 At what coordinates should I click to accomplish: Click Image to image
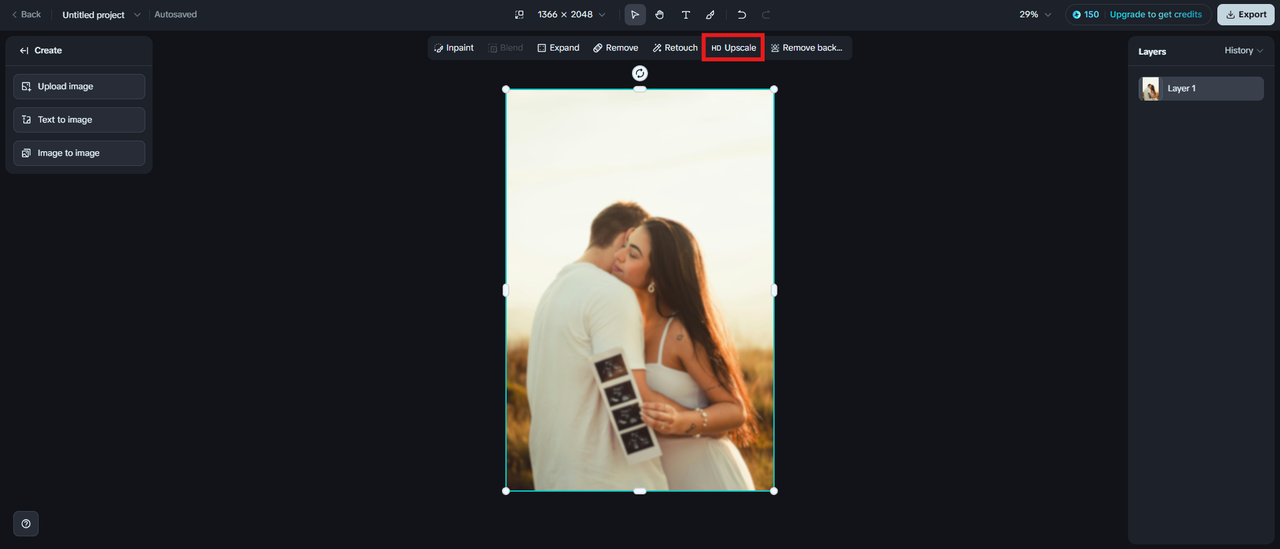79,153
